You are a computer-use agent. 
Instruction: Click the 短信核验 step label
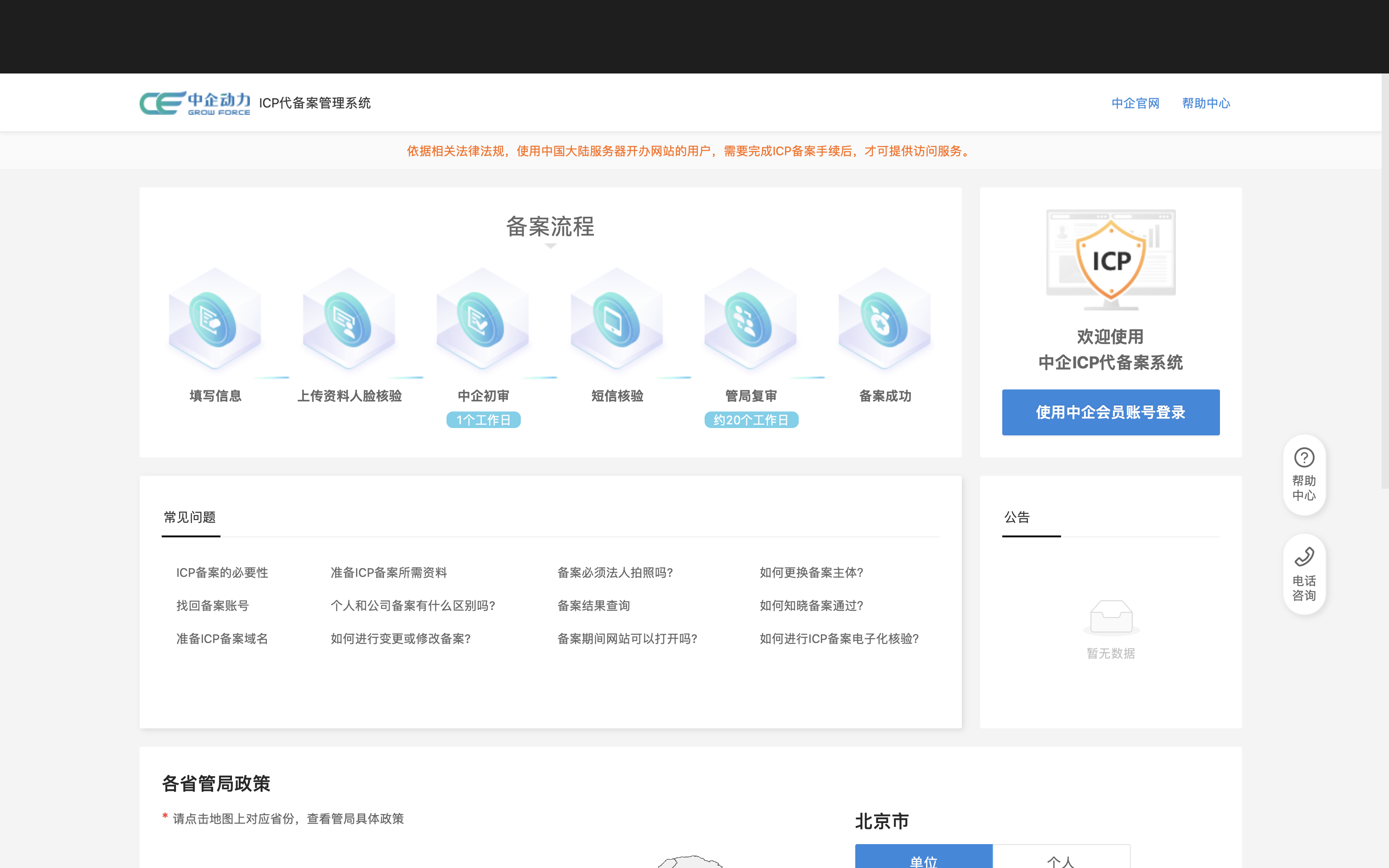coord(617,396)
